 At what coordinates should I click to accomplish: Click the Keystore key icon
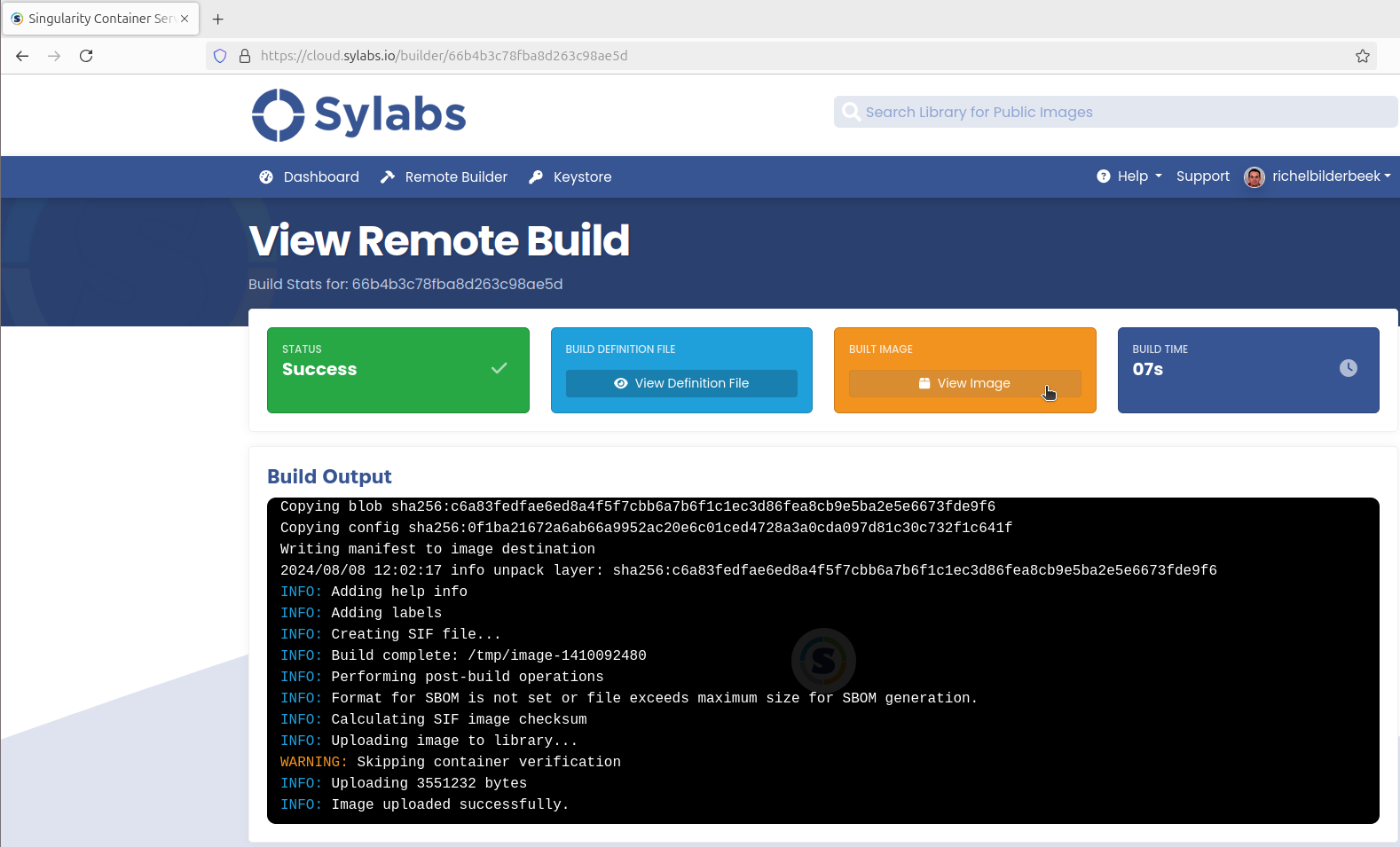point(536,177)
